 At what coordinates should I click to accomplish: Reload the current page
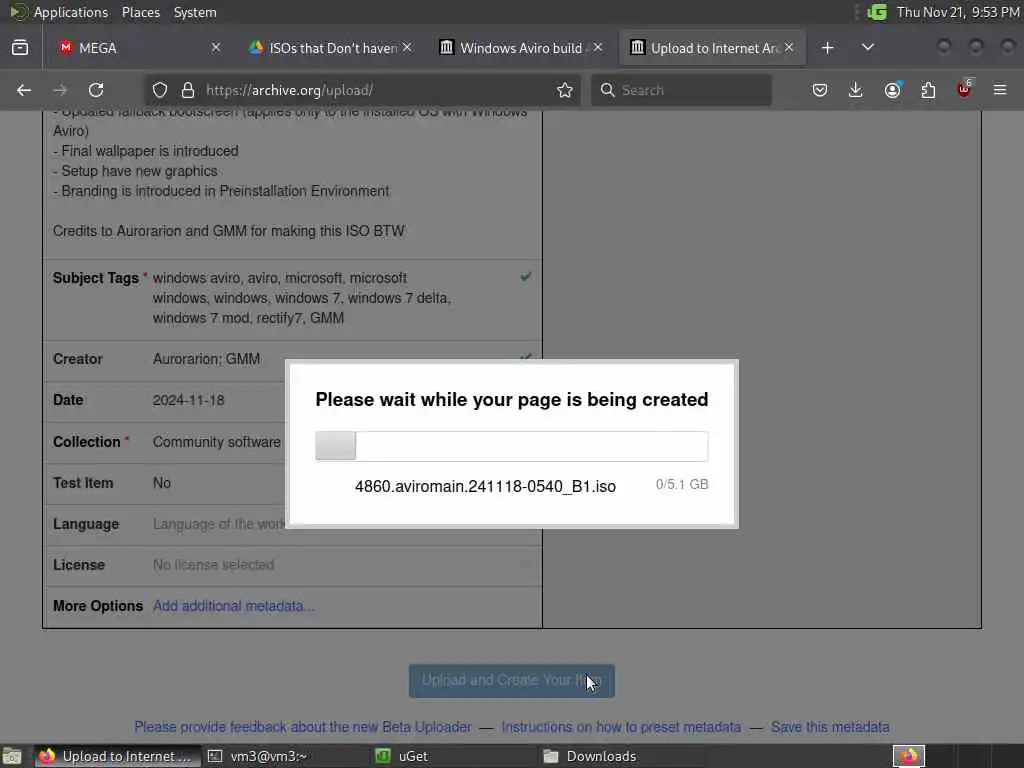pyautogui.click(x=96, y=90)
